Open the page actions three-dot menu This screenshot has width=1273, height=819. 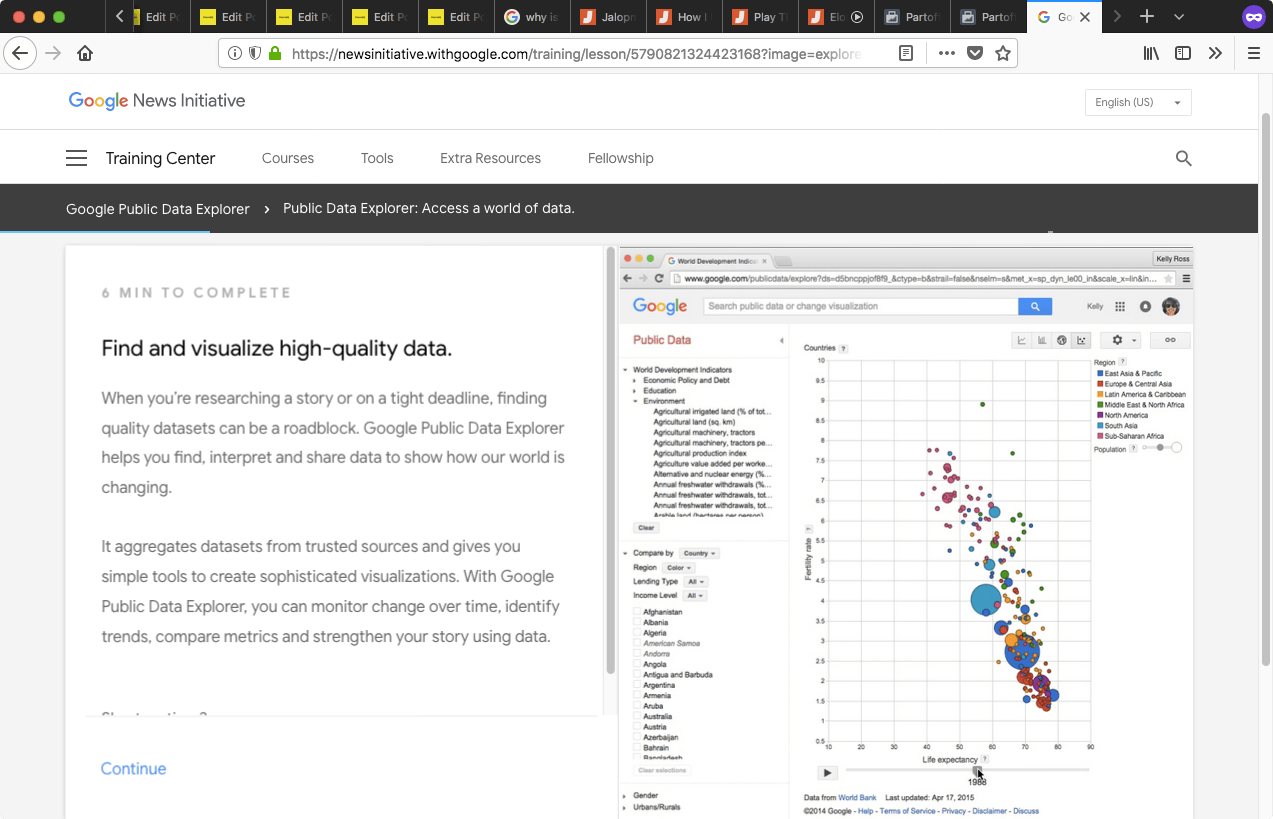[x=946, y=53]
